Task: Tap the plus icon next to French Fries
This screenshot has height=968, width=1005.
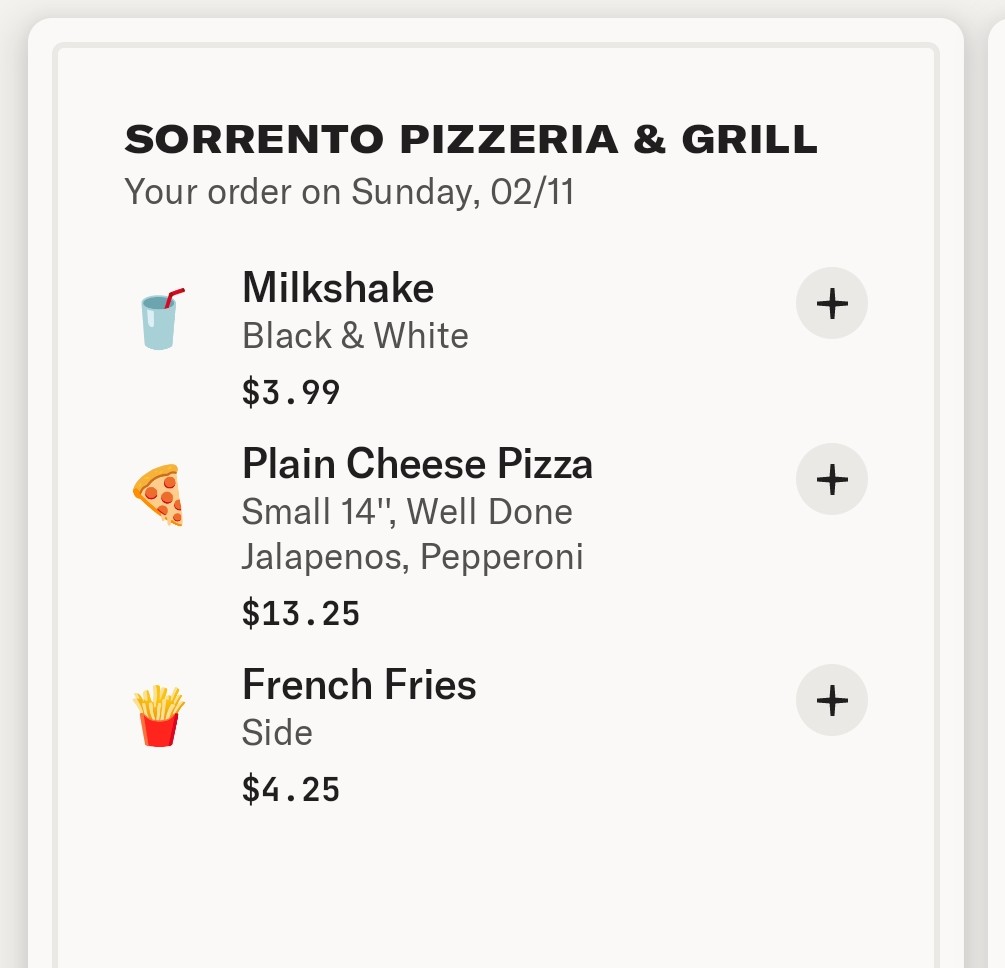Action: (831, 700)
